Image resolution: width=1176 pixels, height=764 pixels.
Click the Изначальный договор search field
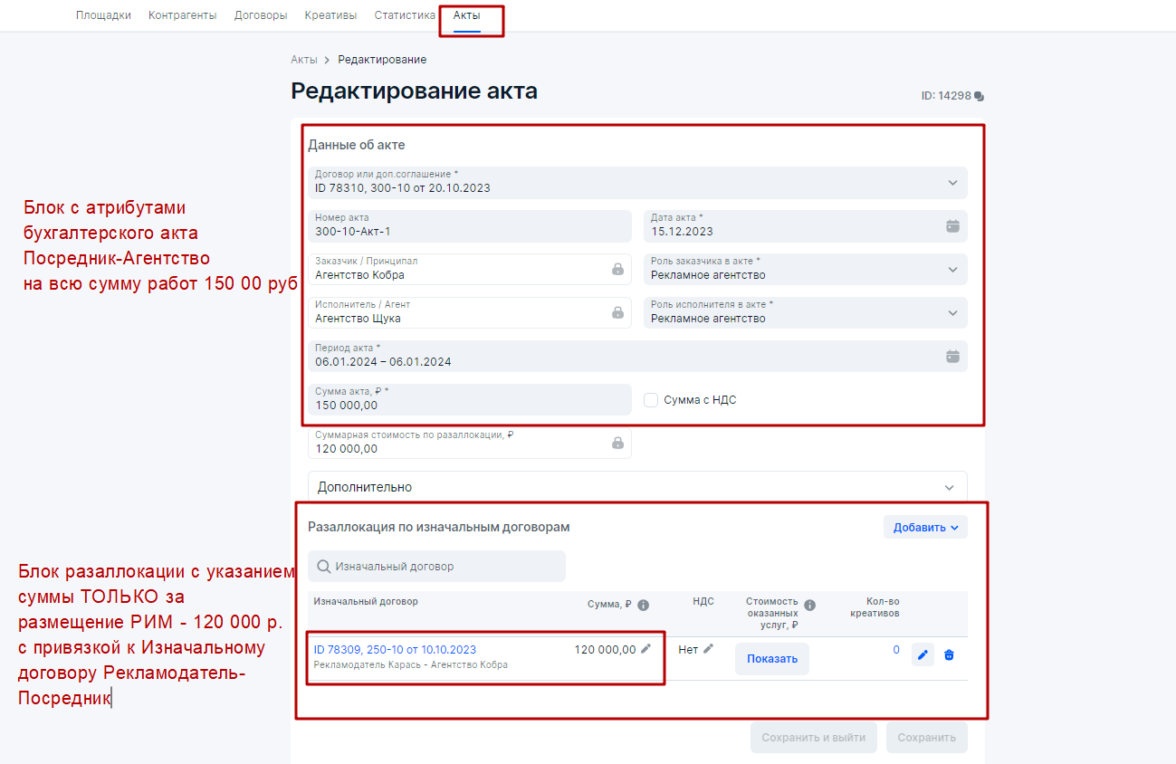[436, 566]
